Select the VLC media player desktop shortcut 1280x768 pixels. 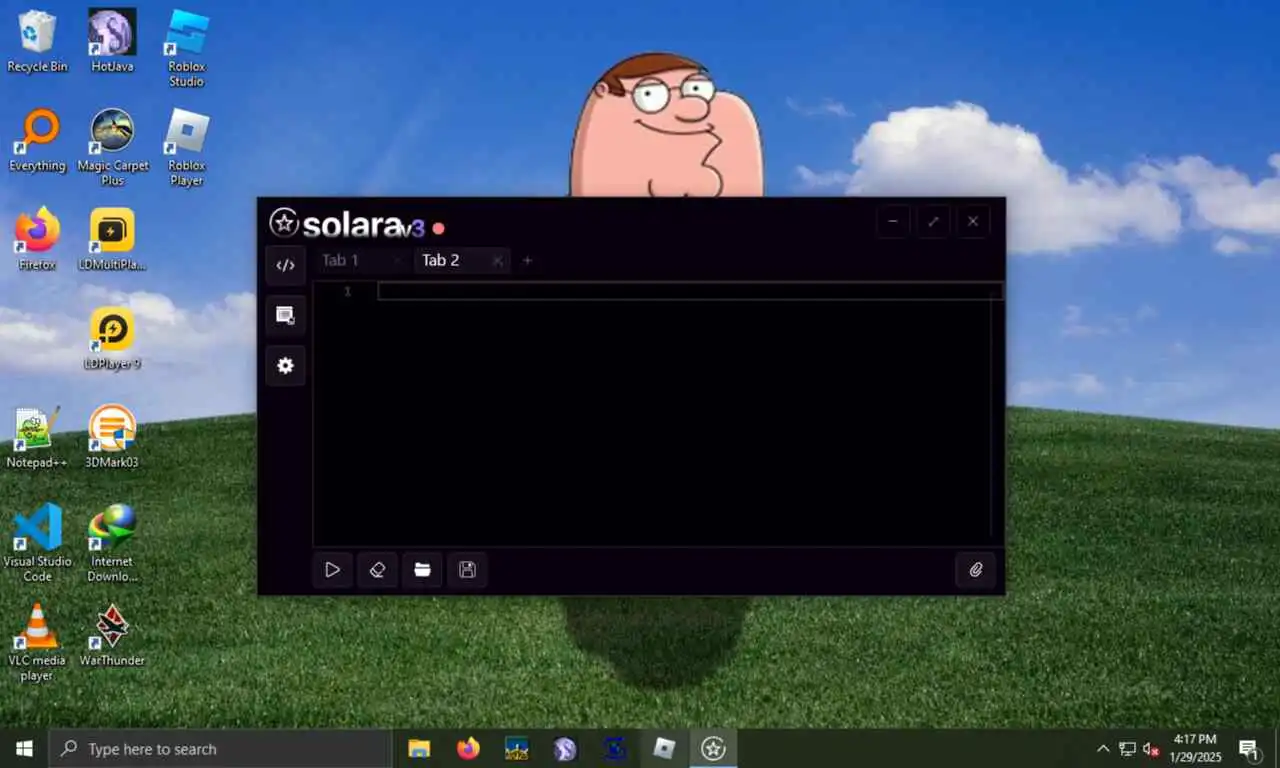pyautogui.click(x=37, y=642)
